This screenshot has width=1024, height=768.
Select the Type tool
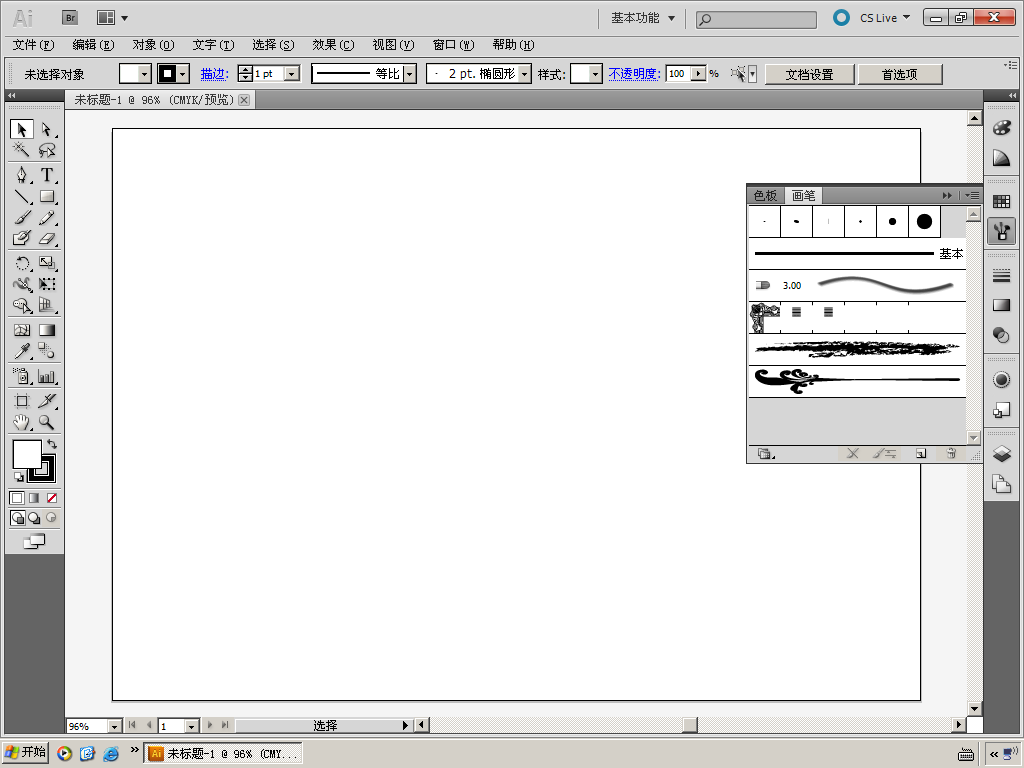[46, 174]
